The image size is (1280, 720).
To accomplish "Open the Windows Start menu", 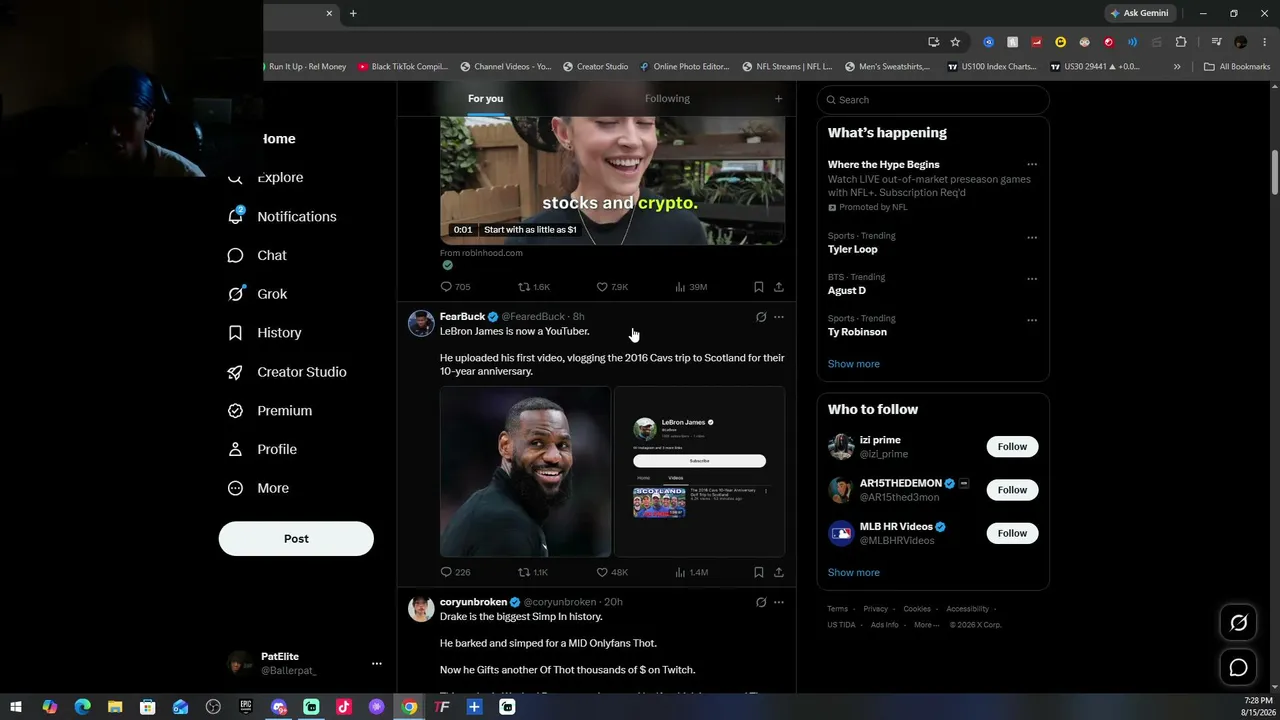I will coord(16,707).
